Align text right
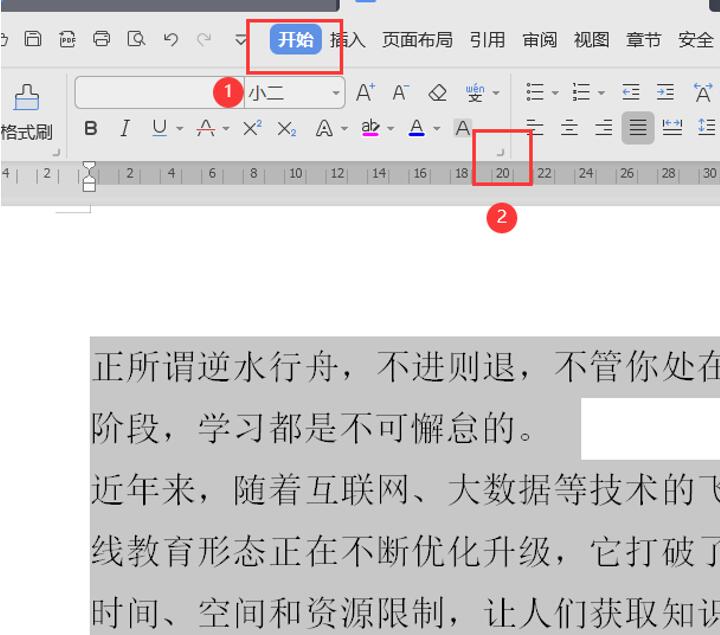The image size is (720, 635). coord(603,128)
